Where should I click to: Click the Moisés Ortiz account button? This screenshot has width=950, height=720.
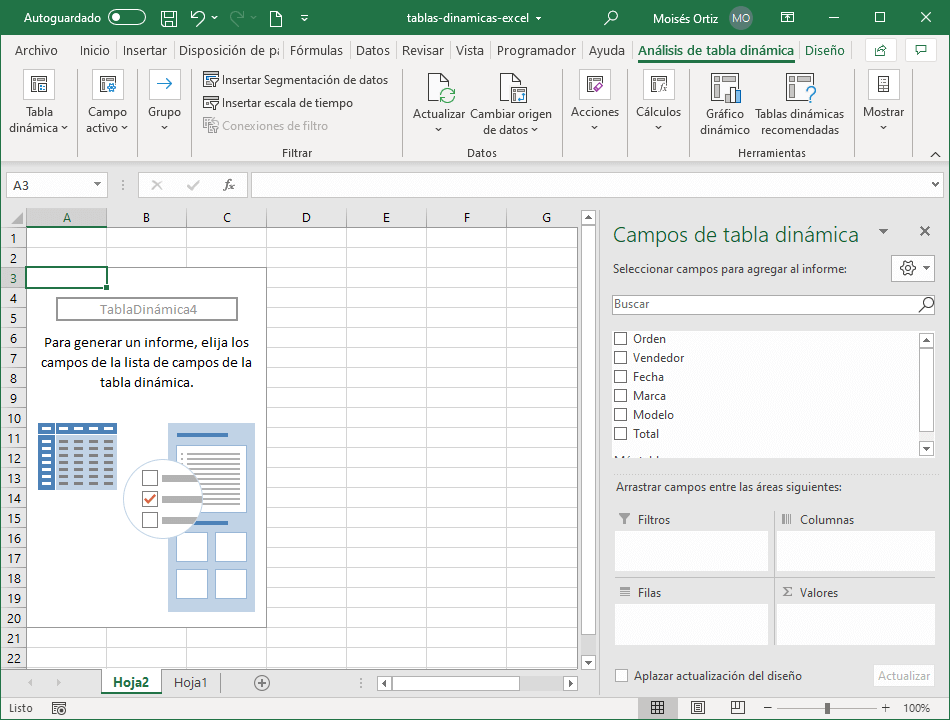tap(702, 18)
